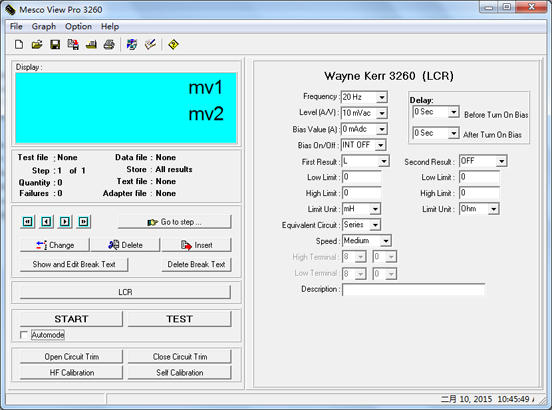This screenshot has width=552, height=410.
Task: Click the blue settings toolbar icon
Action: (x=132, y=45)
